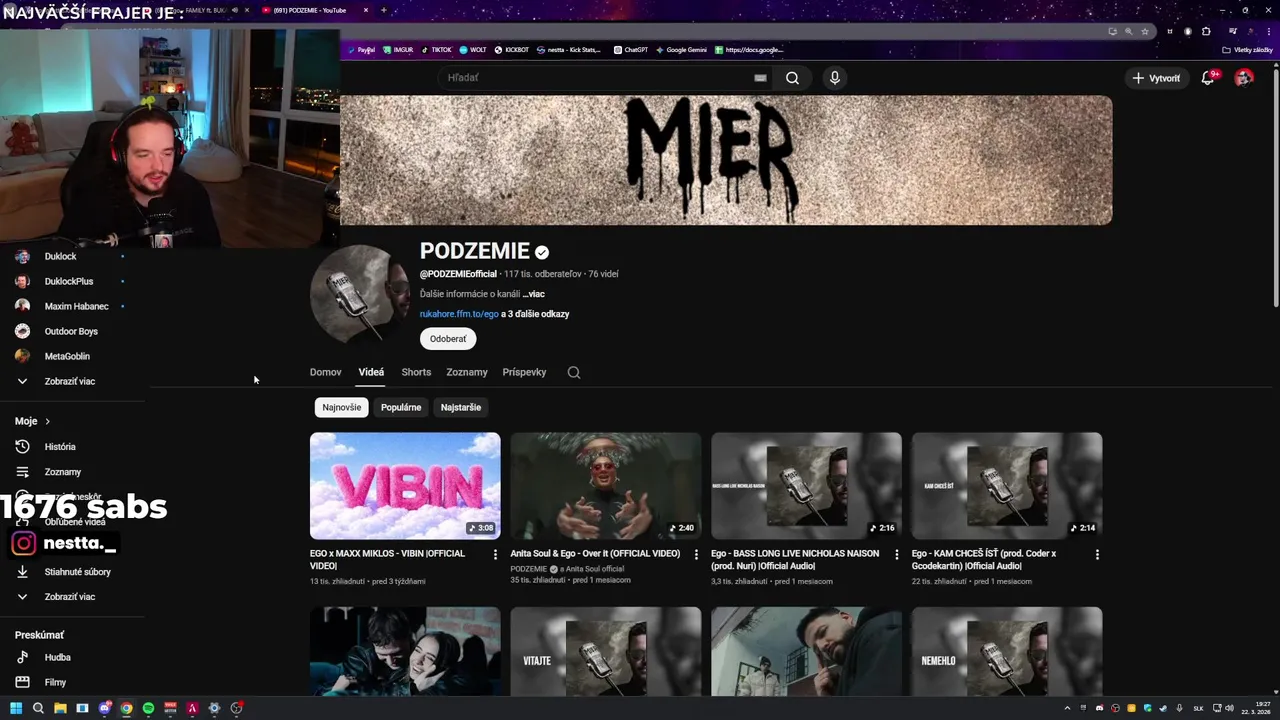Open Windows taskbar search

point(38,708)
